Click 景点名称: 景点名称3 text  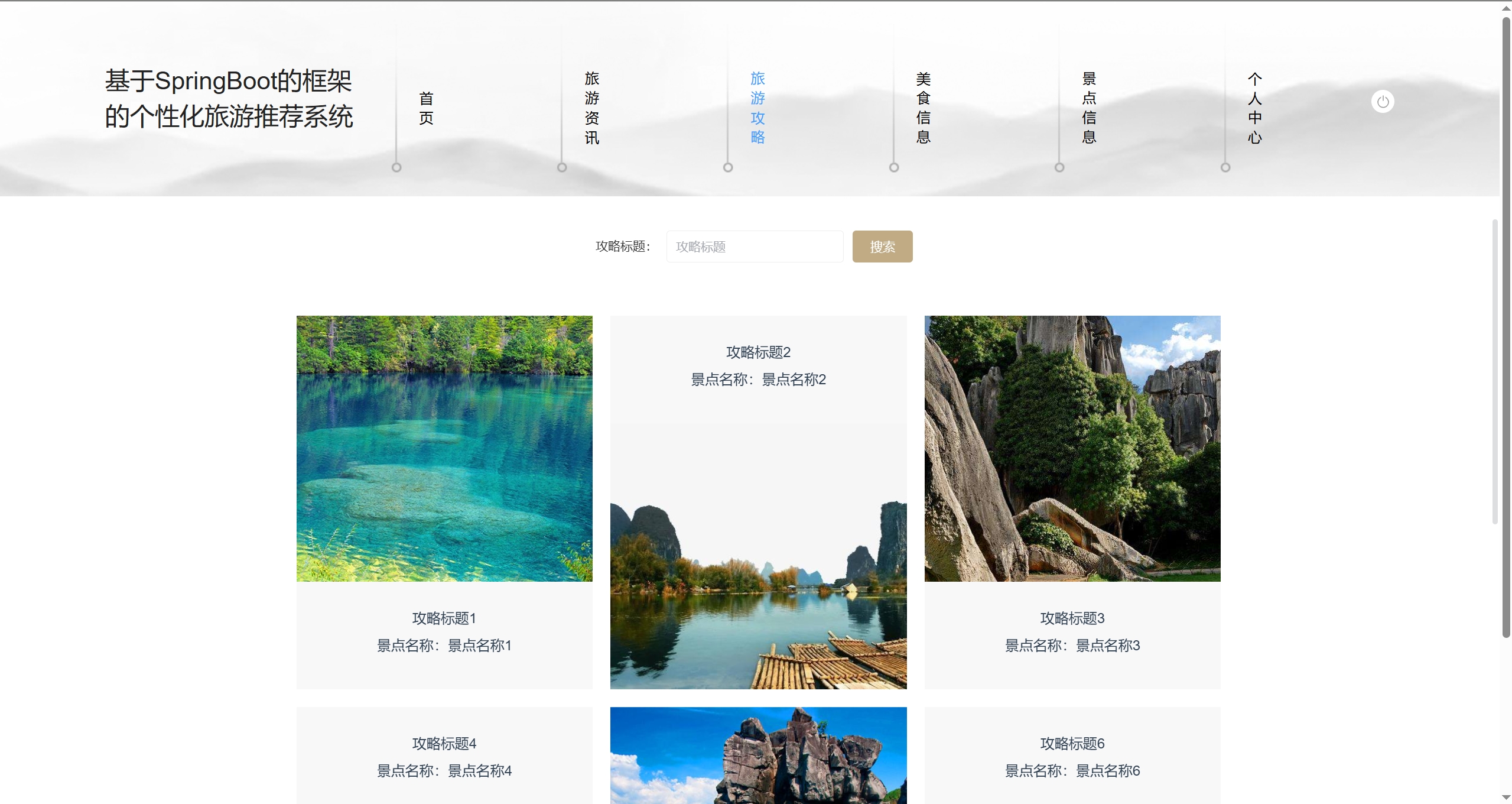tap(1072, 646)
